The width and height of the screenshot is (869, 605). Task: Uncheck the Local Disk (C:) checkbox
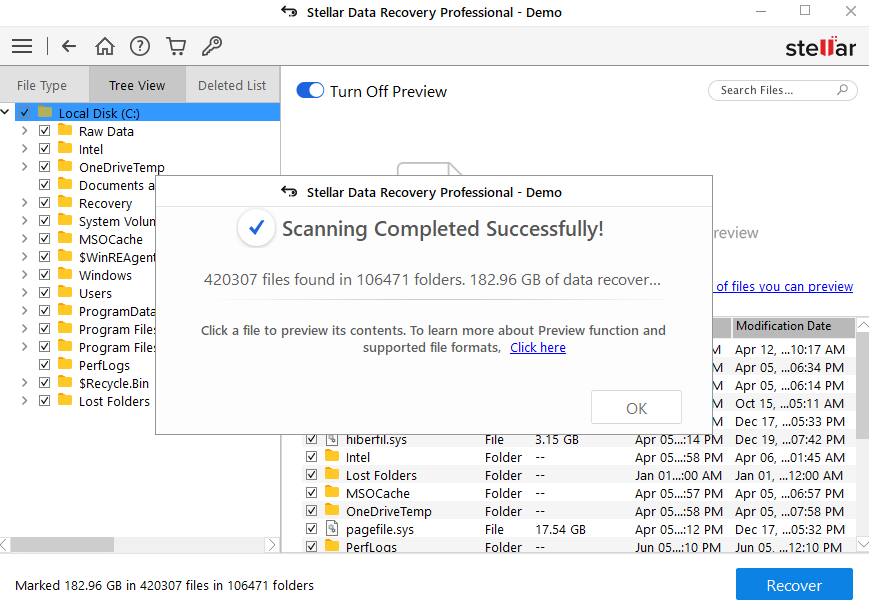pyautogui.click(x=24, y=113)
